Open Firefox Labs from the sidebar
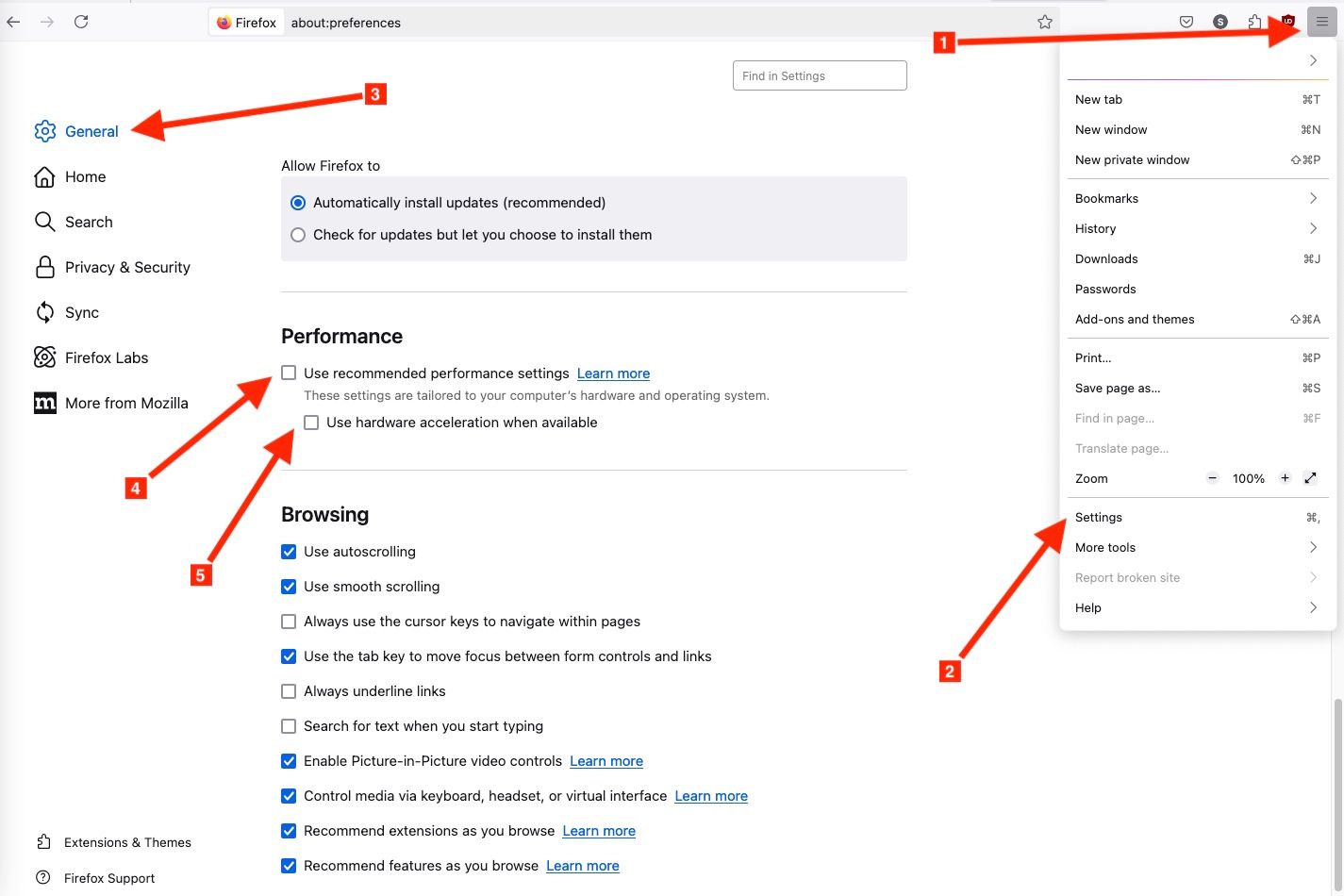 pyautogui.click(x=107, y=357)
